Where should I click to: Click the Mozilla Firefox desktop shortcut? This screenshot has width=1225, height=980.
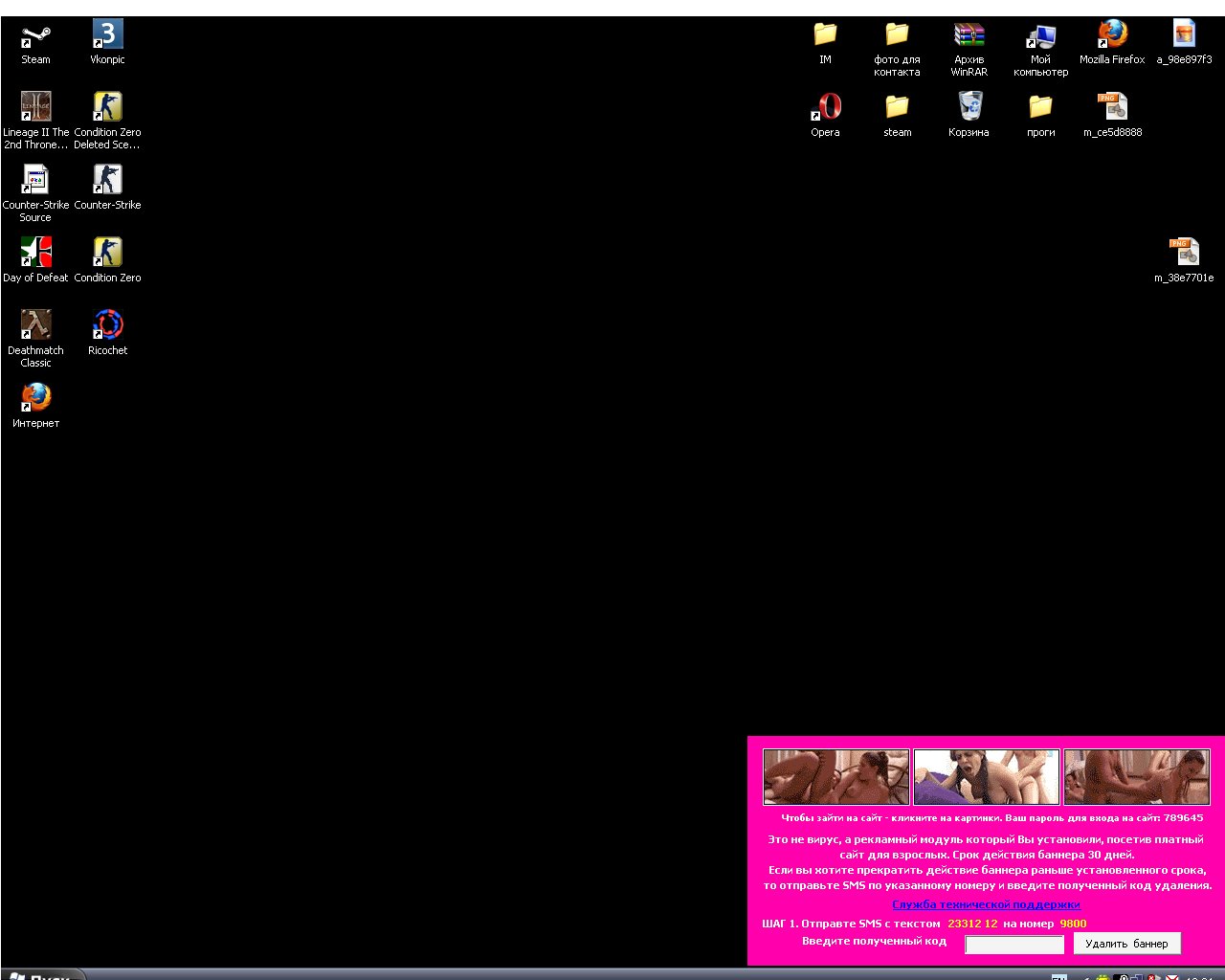coord(1112,43)
